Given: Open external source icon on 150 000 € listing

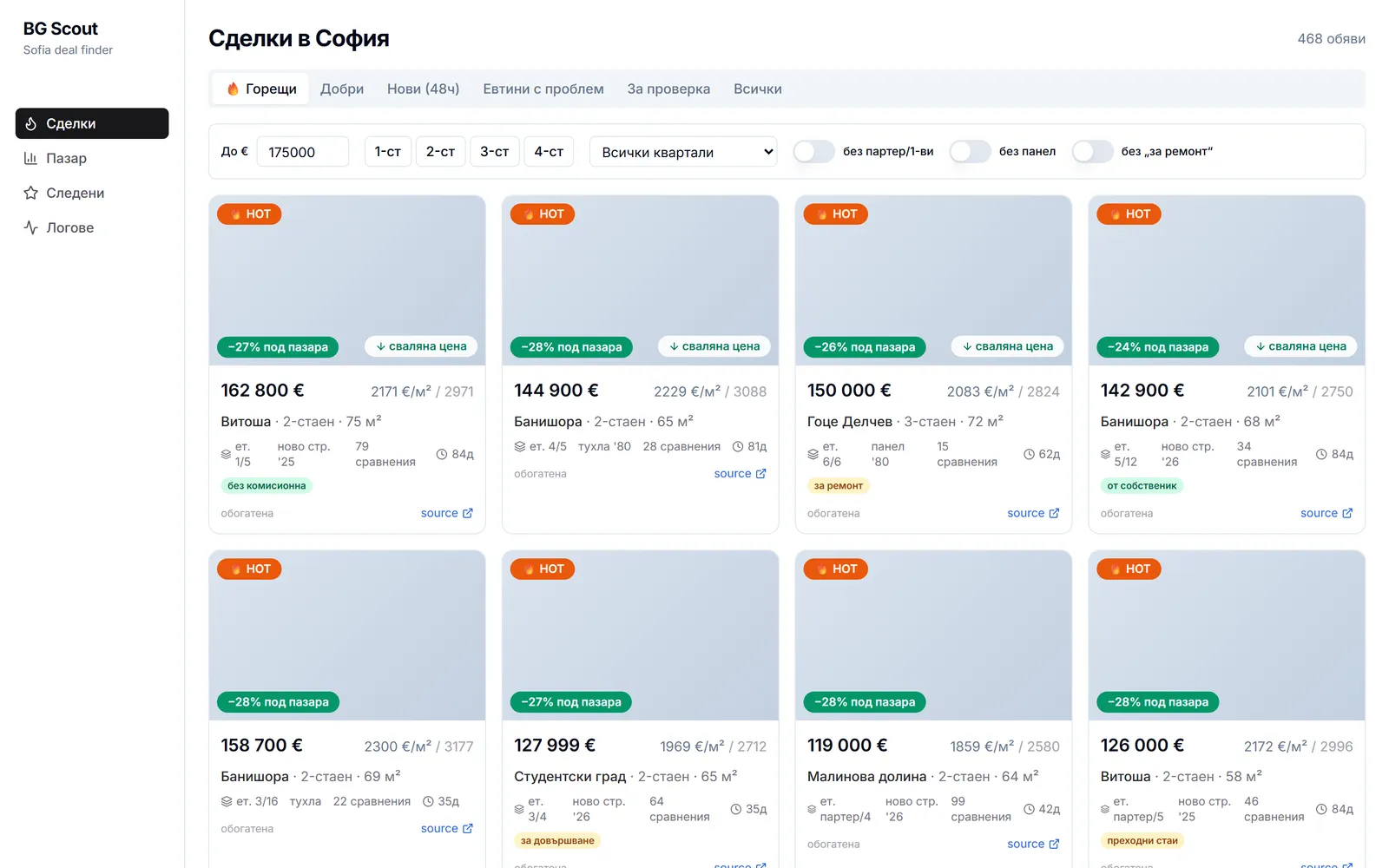Looking at the screenshot, I should click(x=1055, y=513).
